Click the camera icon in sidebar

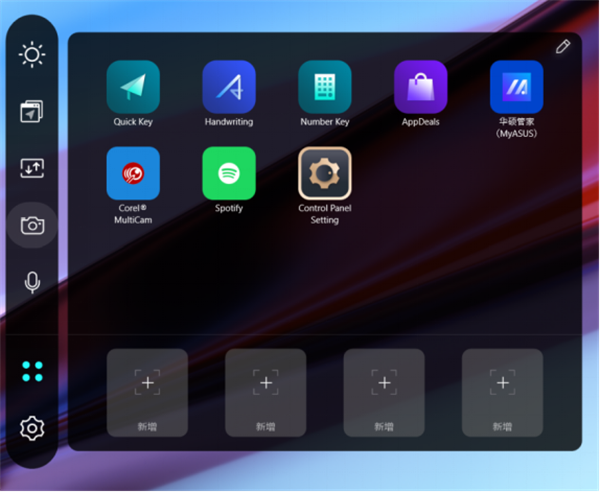pos(32,225)
